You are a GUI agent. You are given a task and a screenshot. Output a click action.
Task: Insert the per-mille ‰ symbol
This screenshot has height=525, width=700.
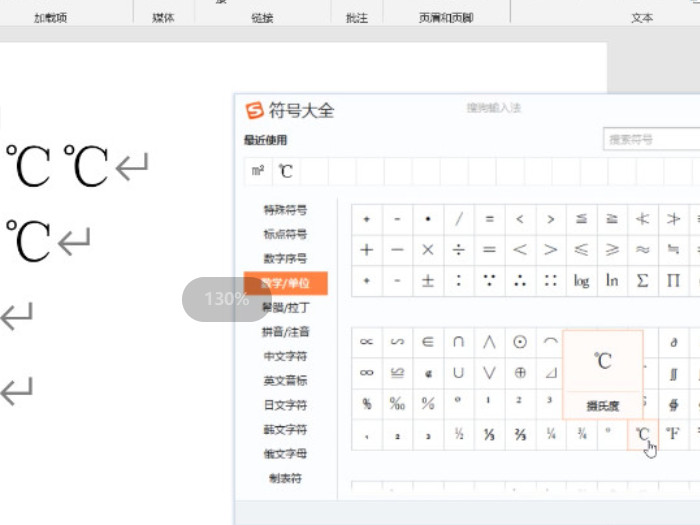397,404
